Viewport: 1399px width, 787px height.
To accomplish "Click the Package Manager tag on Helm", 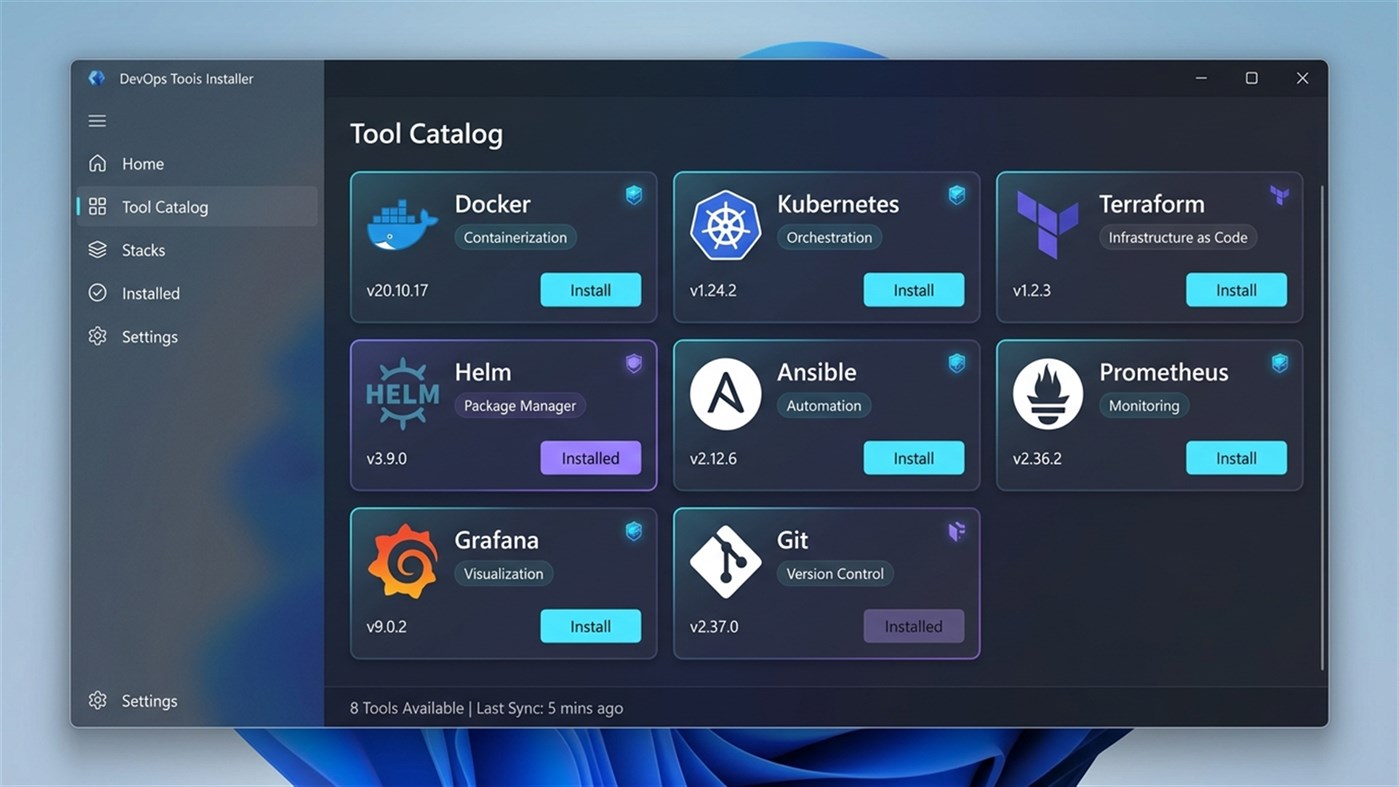I will (520, 405).
